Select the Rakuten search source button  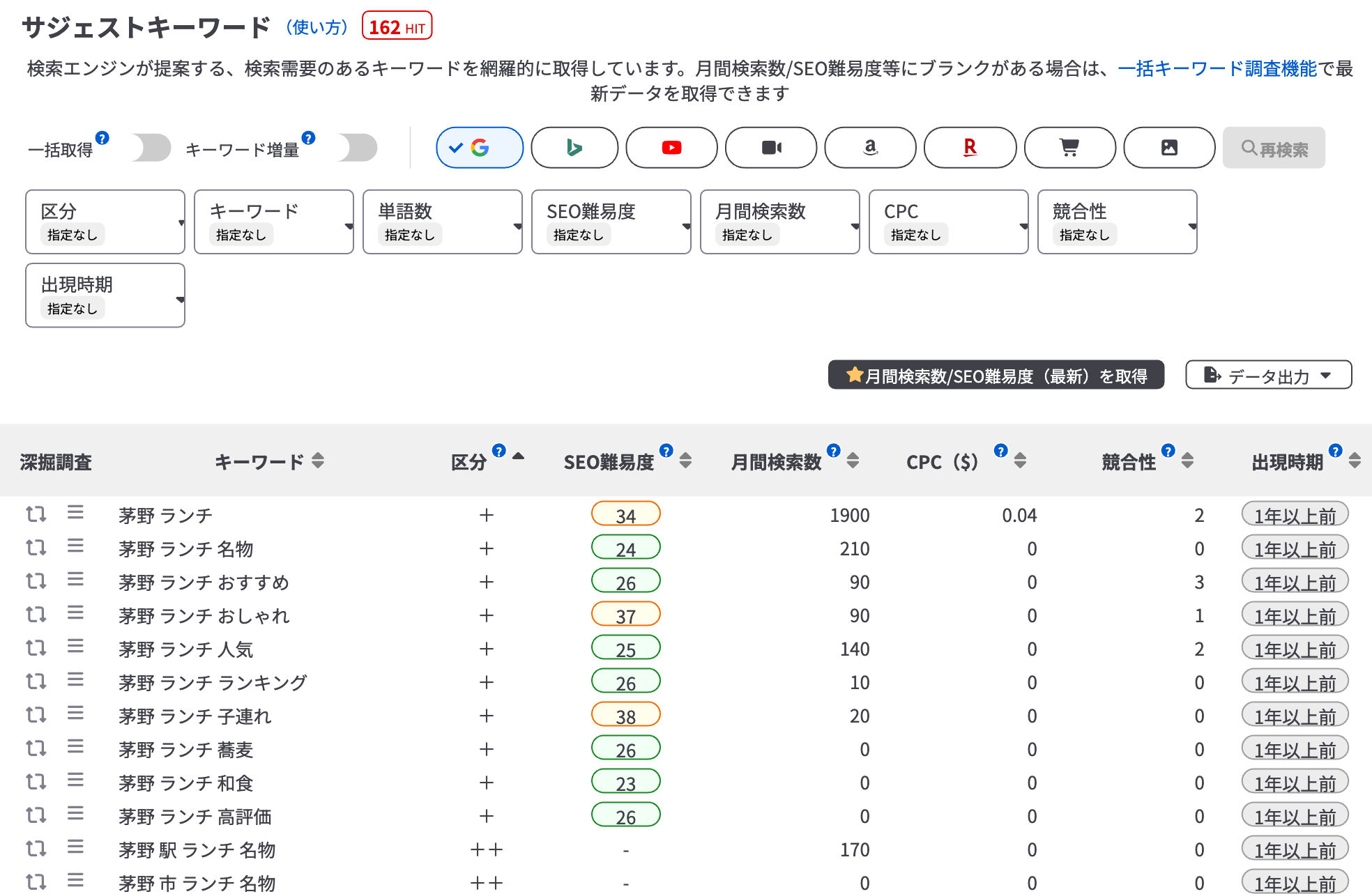tap(970, 148)
